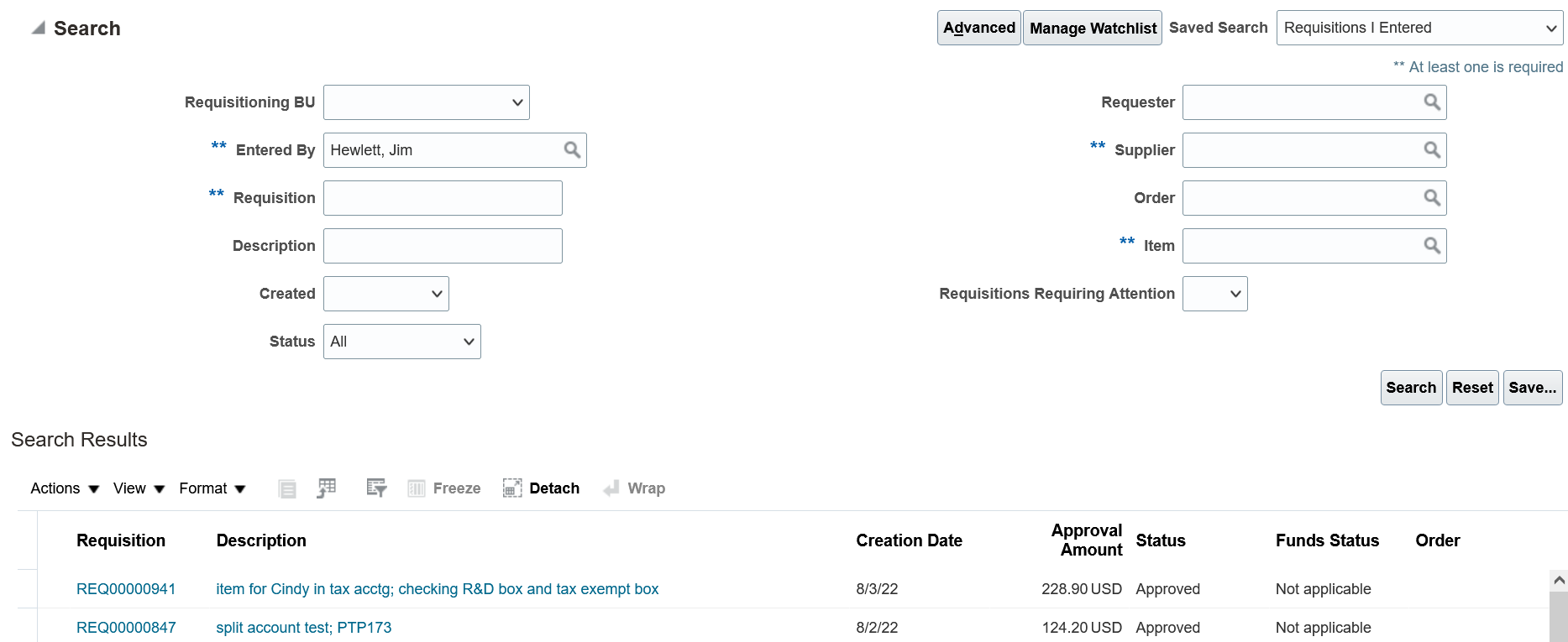Toggle Wrap for the selected column
1568x642 pixels.
pyautogui.click(x=634, y=488)
